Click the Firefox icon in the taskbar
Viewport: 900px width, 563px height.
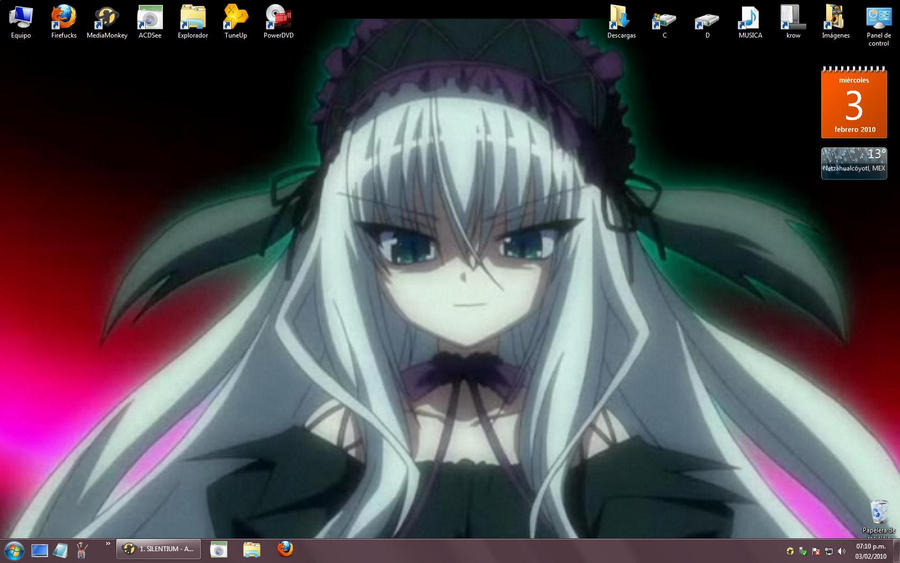pyautogui.click(x=285, y=550)
